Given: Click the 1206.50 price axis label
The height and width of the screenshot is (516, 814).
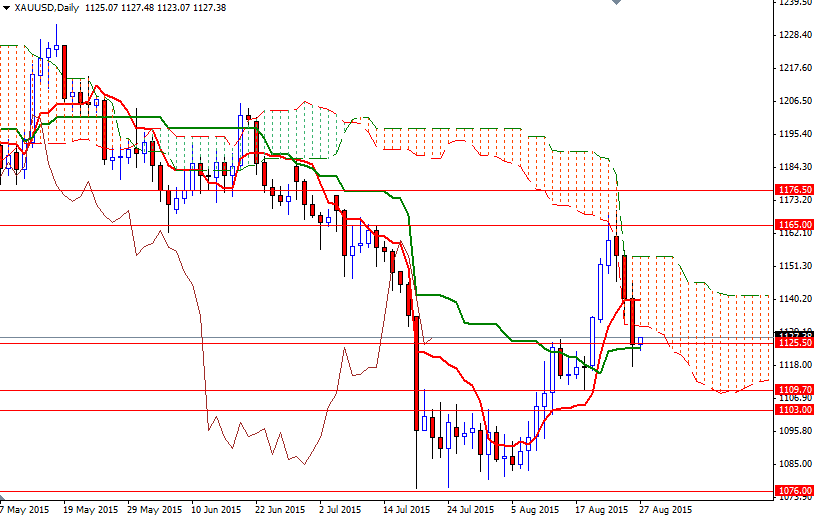Looking at the screenshot, I should point(795,101).
